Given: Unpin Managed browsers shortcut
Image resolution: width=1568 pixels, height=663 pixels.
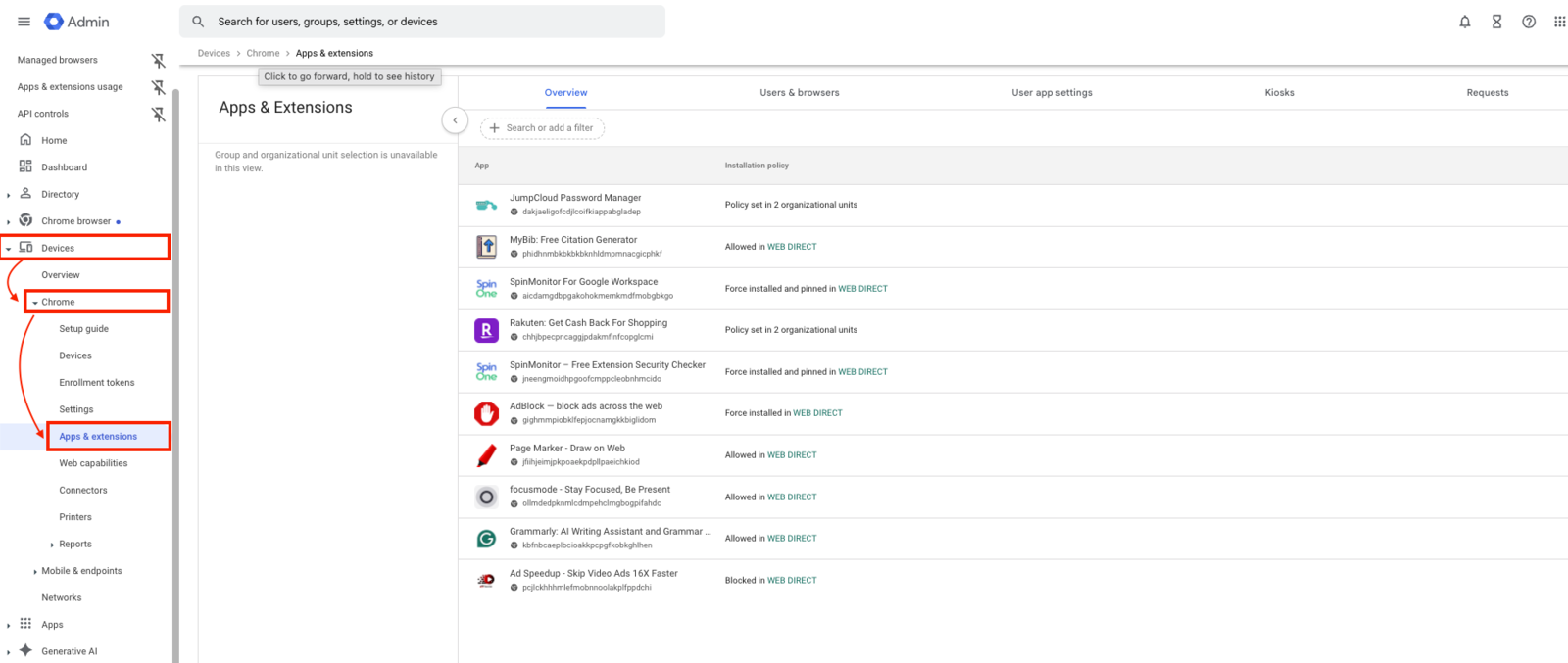Looking at the screenshot, I should pos(158,61).
